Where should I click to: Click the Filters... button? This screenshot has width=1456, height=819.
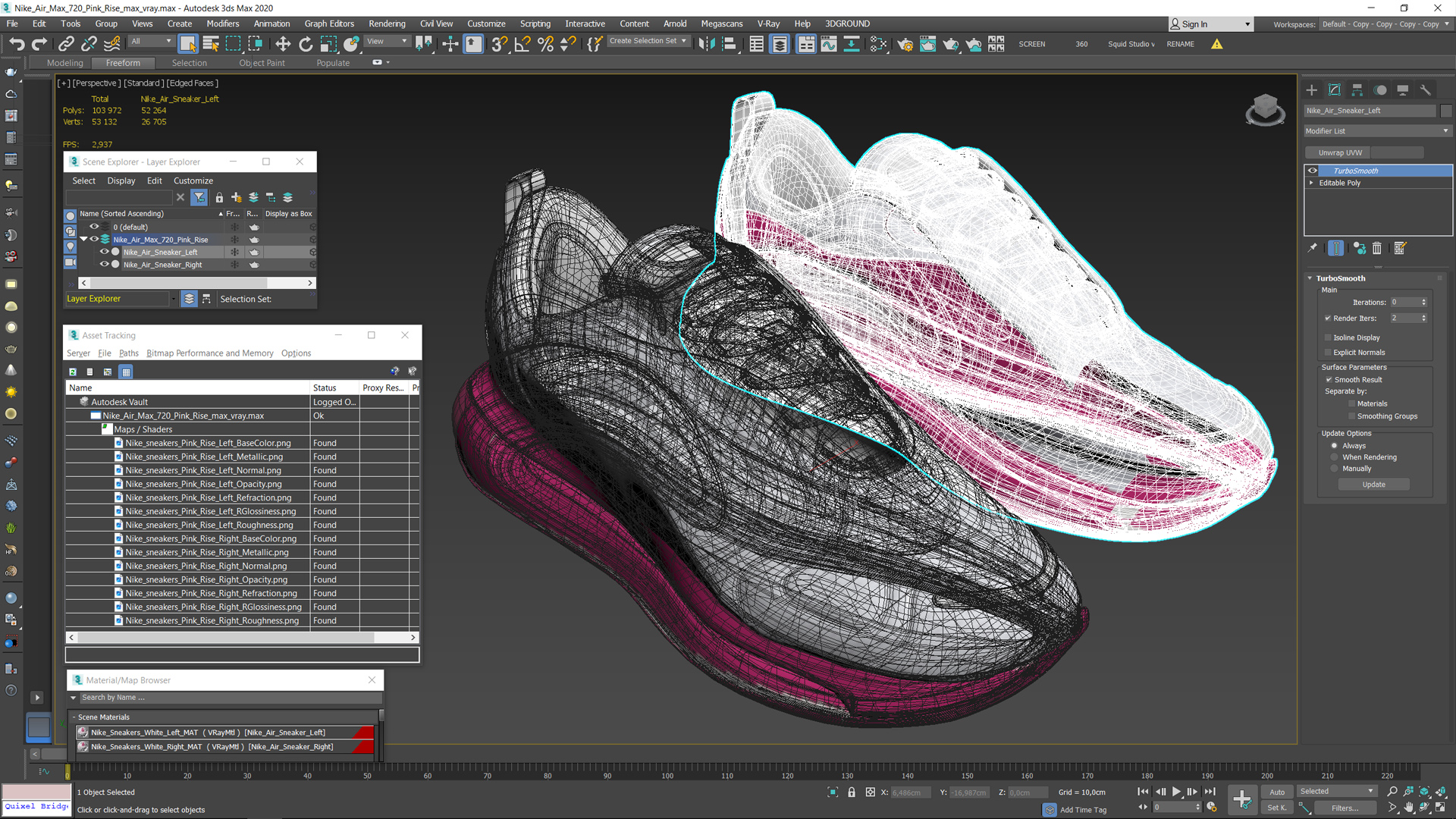tap(1345, 808)
